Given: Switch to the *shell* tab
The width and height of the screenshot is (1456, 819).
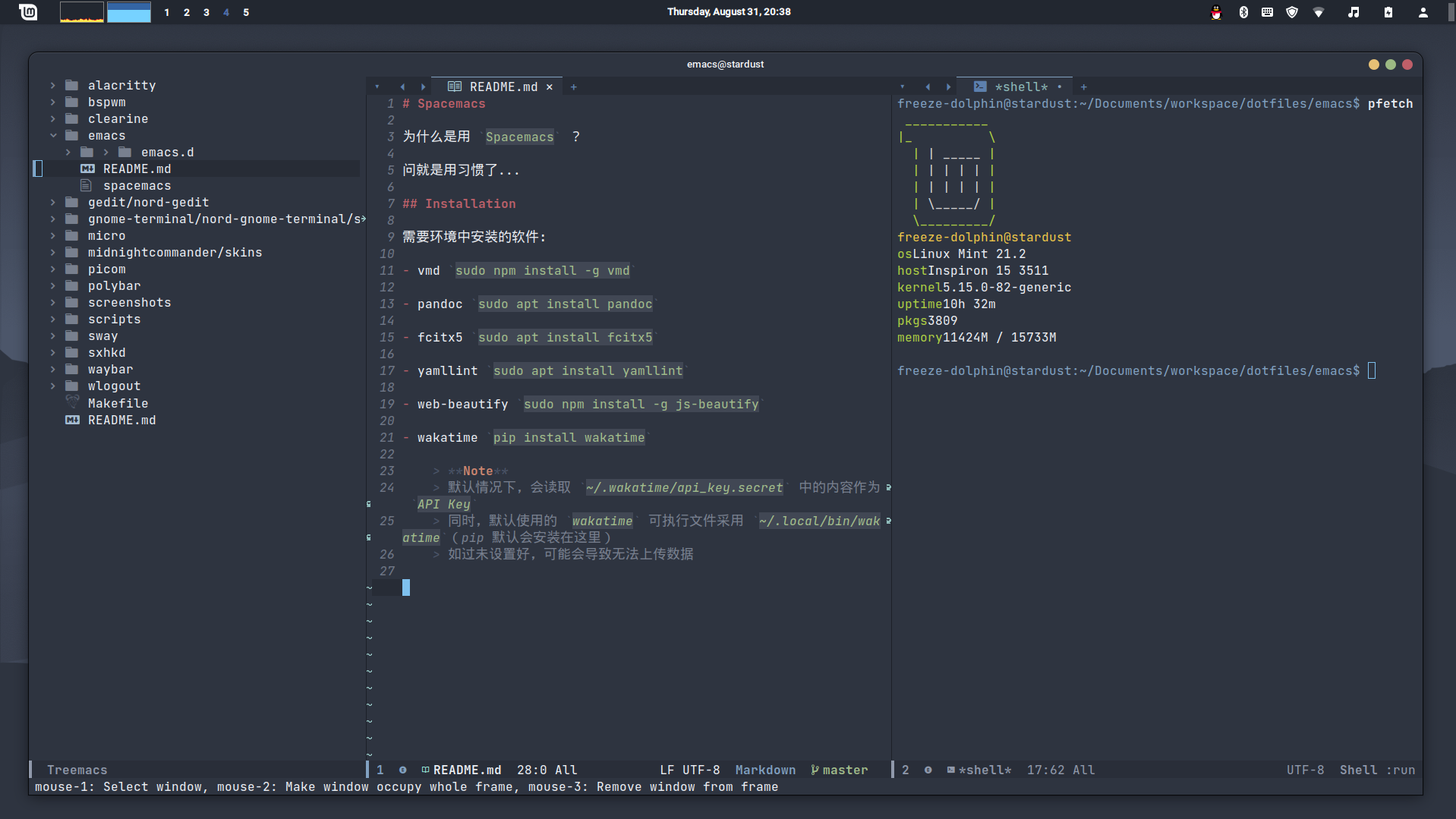Looking at the screenshot, I should 1014,87.
